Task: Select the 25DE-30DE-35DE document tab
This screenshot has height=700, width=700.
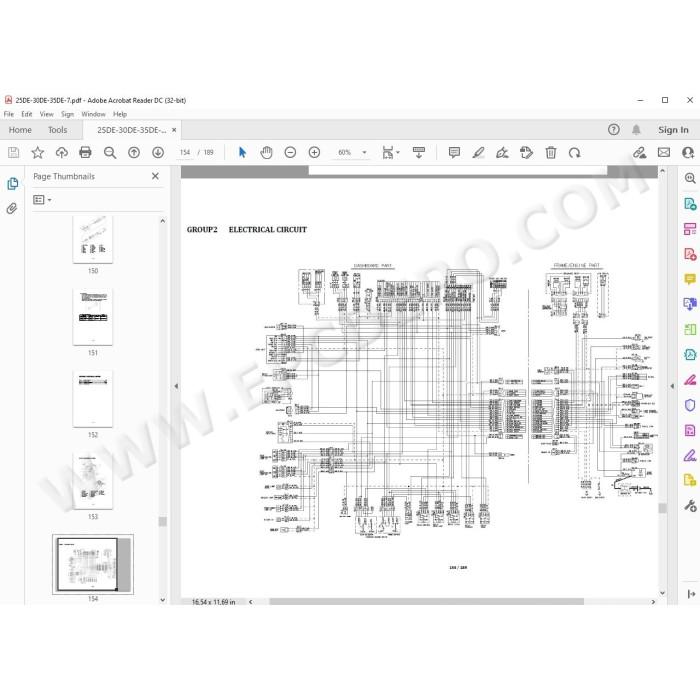Action: [x=131, y=129]
